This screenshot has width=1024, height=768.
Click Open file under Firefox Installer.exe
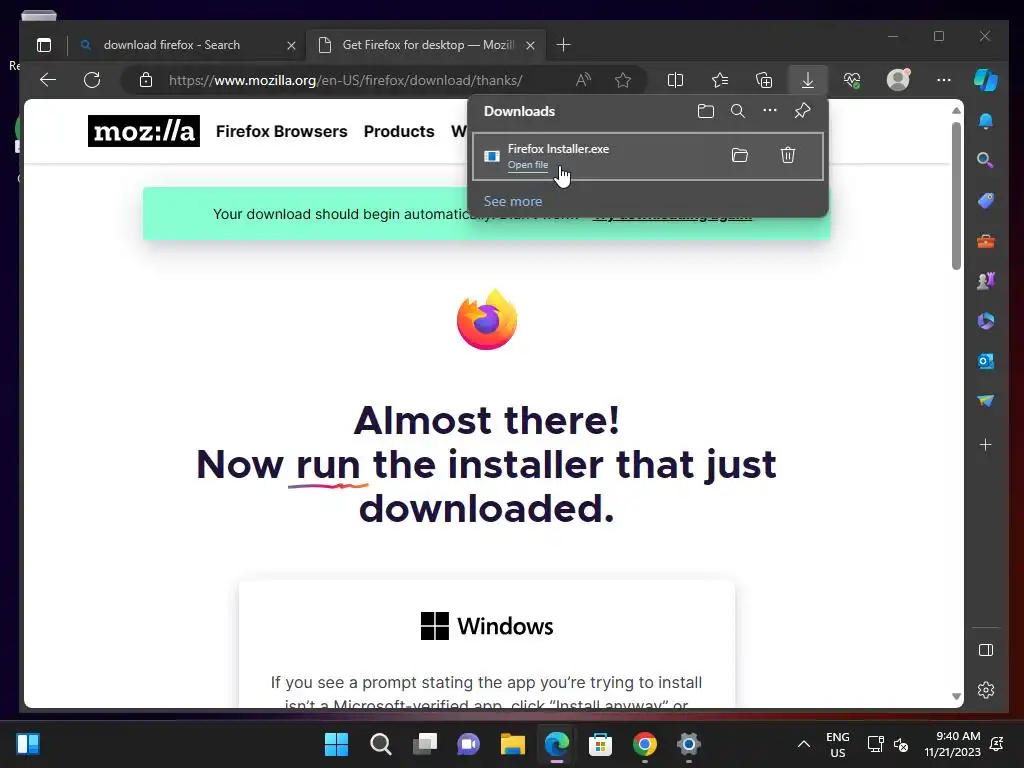point(528,165)
